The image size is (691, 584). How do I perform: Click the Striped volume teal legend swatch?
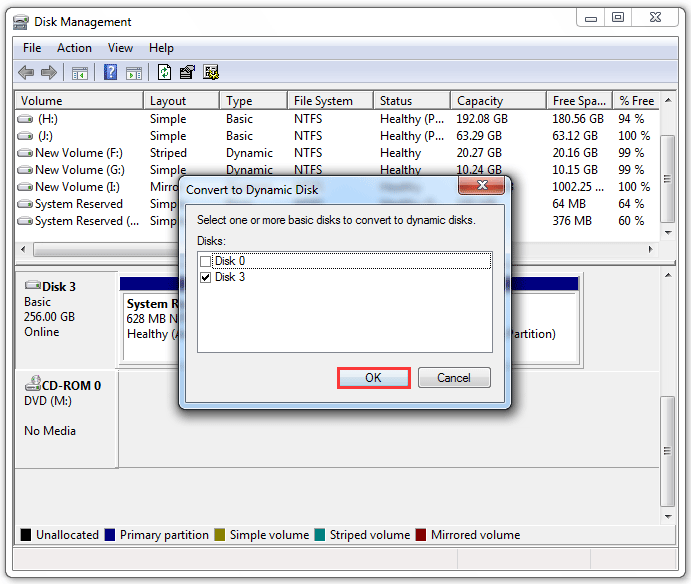(x=319, y=535)
